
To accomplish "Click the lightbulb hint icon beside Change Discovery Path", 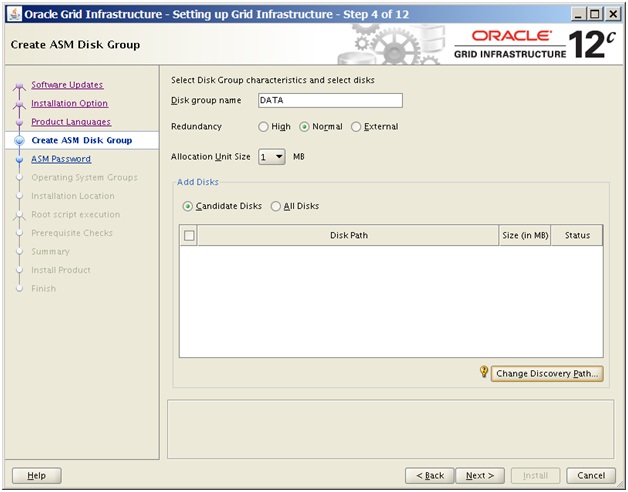I will pos(484,372).
